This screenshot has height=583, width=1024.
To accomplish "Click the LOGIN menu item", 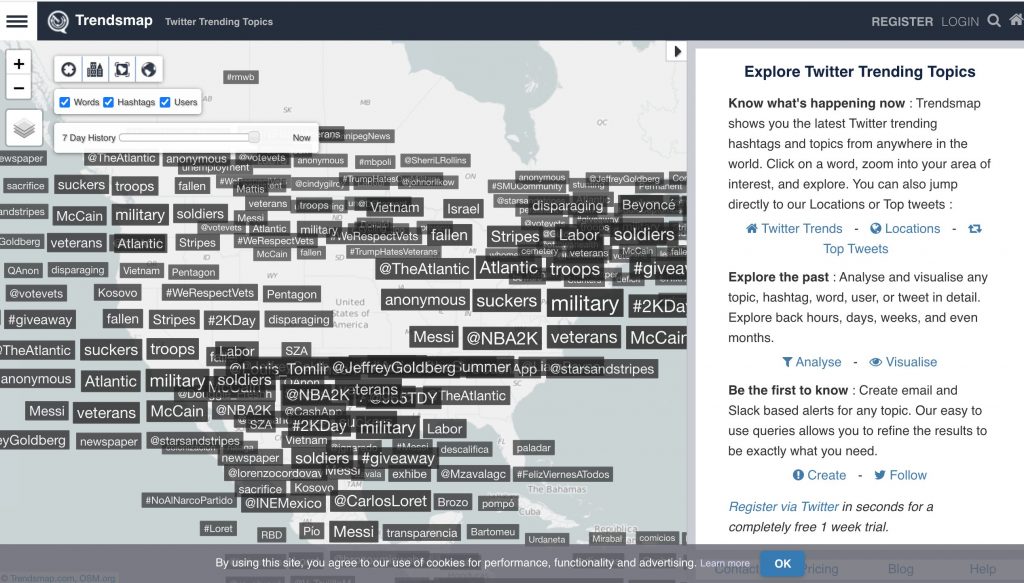I will click(x=960, y=22).
